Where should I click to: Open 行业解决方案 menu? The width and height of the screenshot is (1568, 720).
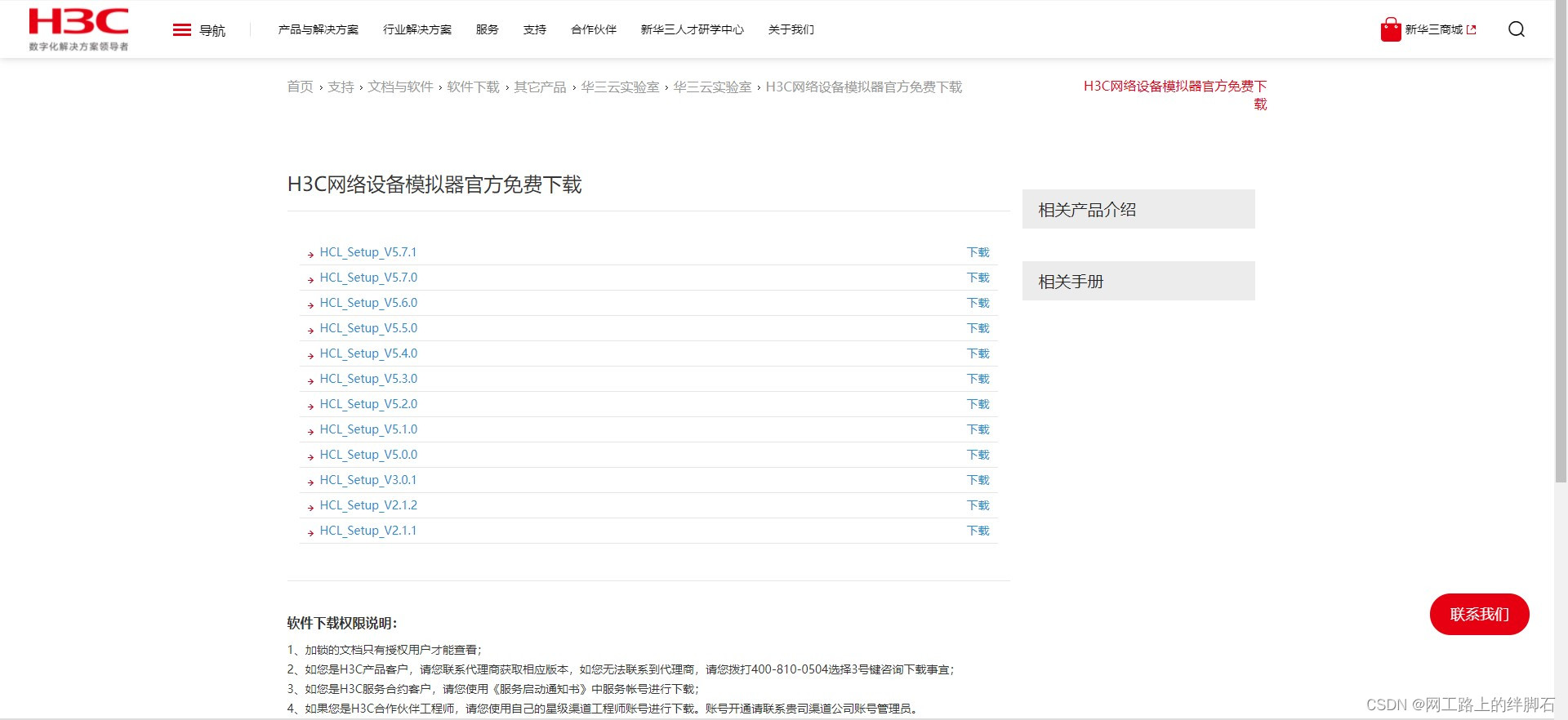tap(417, 29)
